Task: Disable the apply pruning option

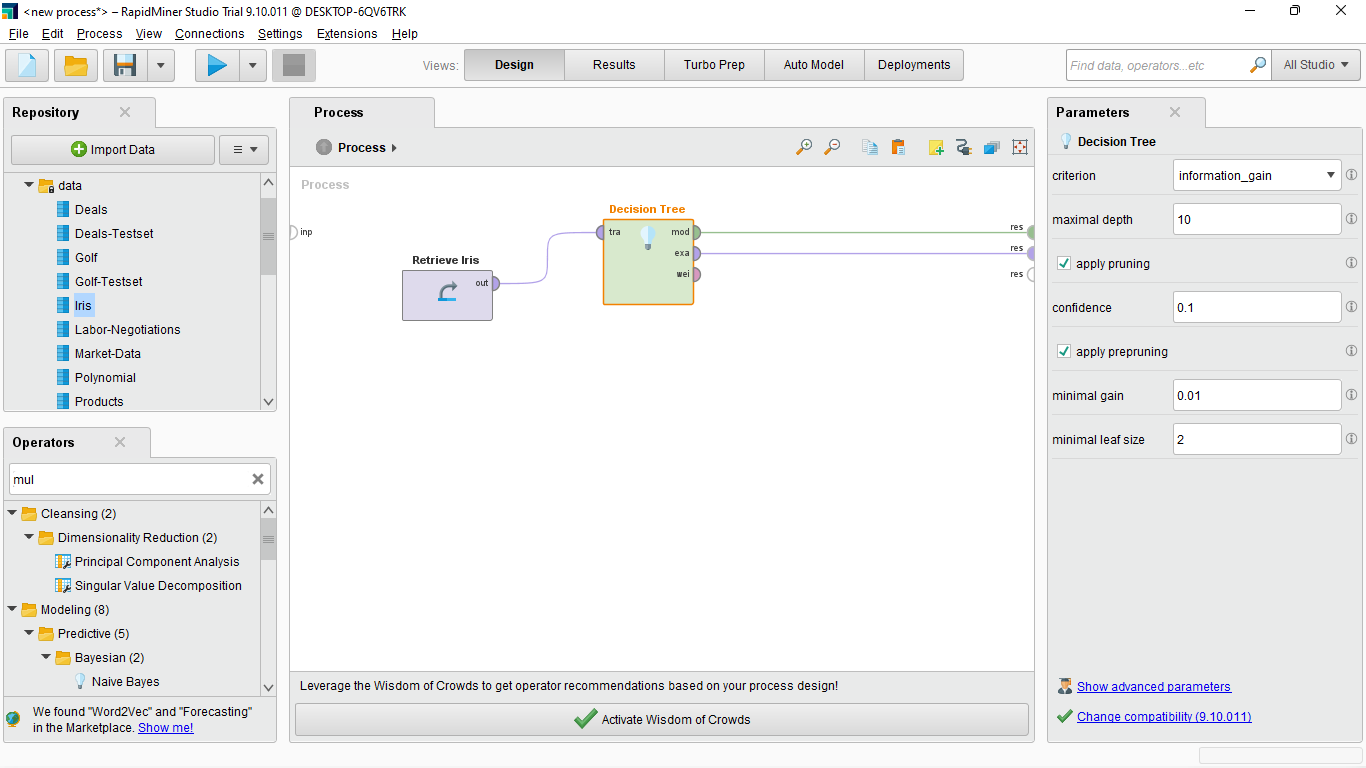Action: tap(1063, 263)
